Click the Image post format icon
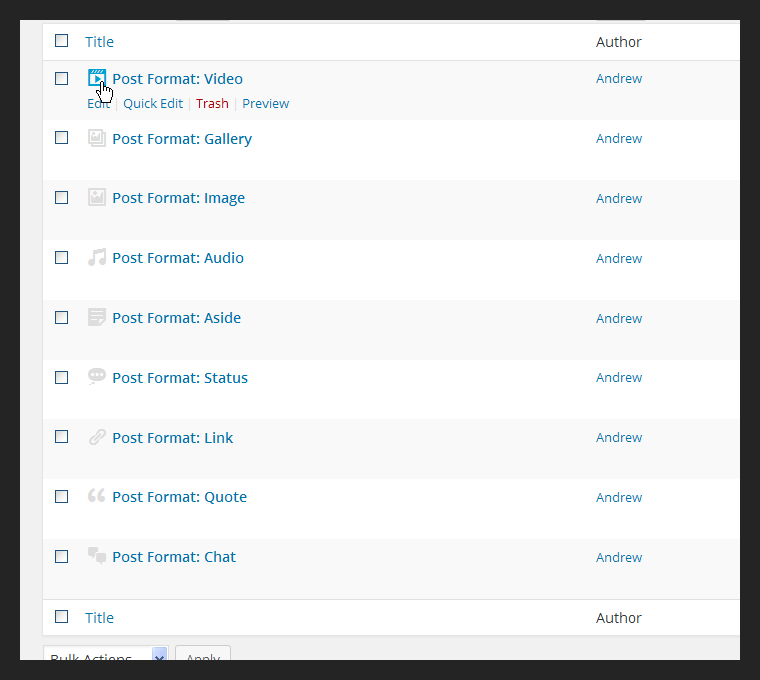Image resolution: width=760 pixels, height=680 pixels. 97,198
